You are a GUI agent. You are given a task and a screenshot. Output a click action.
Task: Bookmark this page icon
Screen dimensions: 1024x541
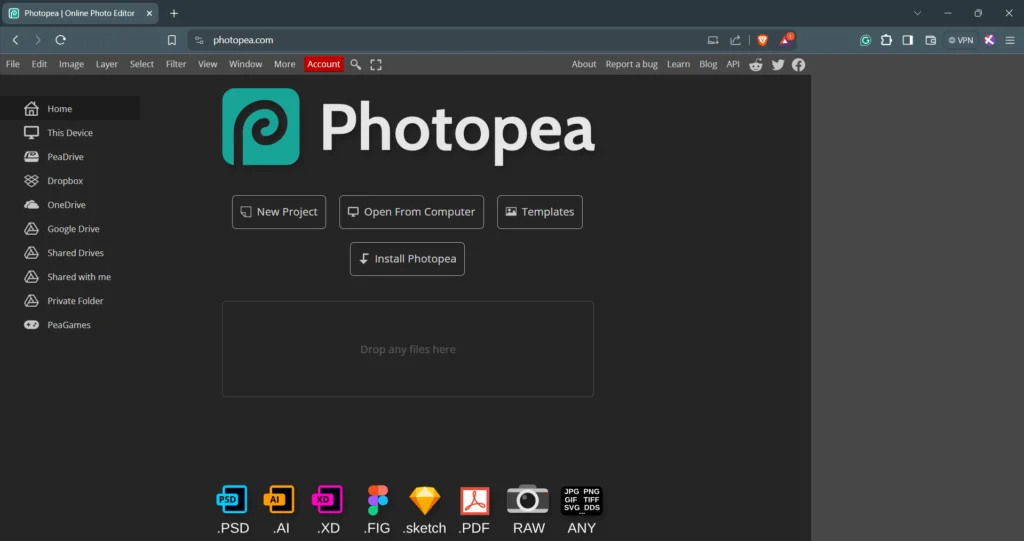[172, 40]
